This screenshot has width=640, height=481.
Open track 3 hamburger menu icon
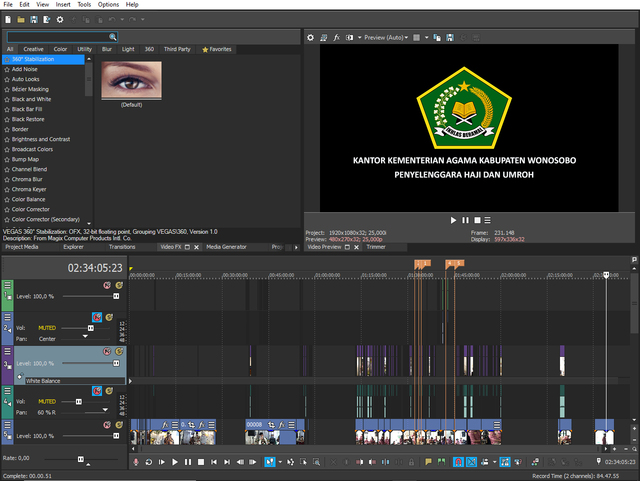point(7,352)
